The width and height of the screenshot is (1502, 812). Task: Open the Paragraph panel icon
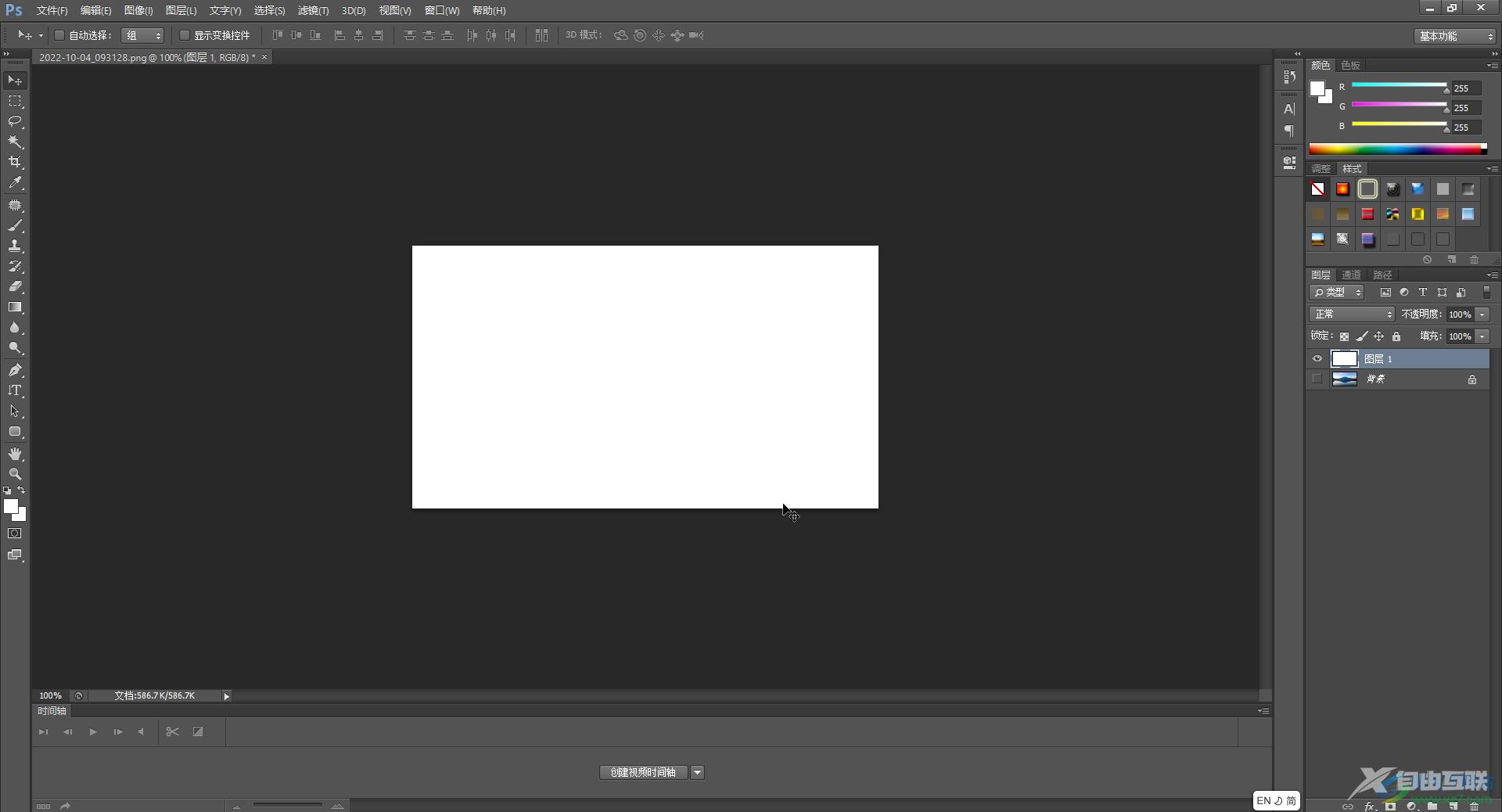1289,131
